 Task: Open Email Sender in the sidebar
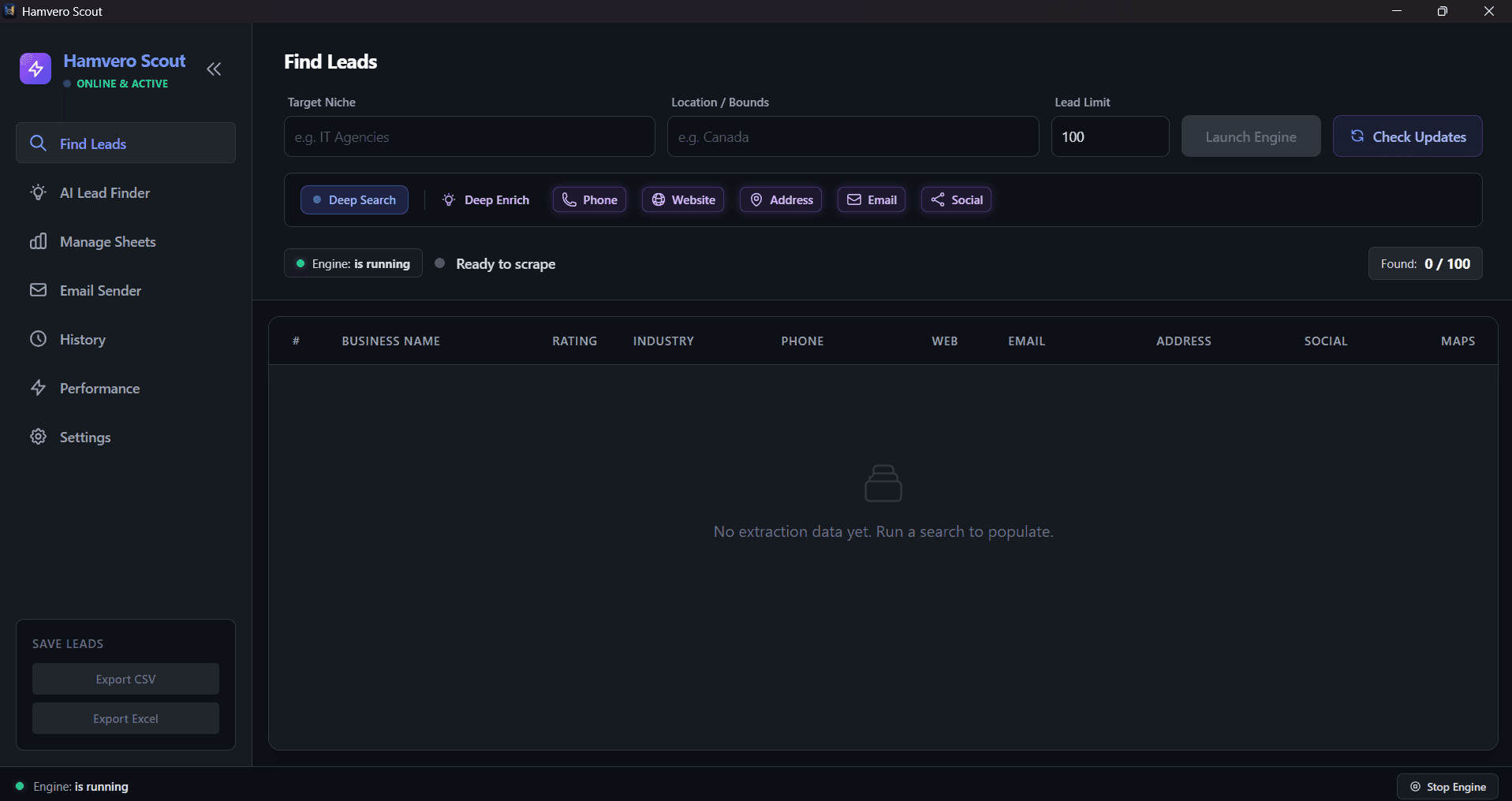point(125,290)
